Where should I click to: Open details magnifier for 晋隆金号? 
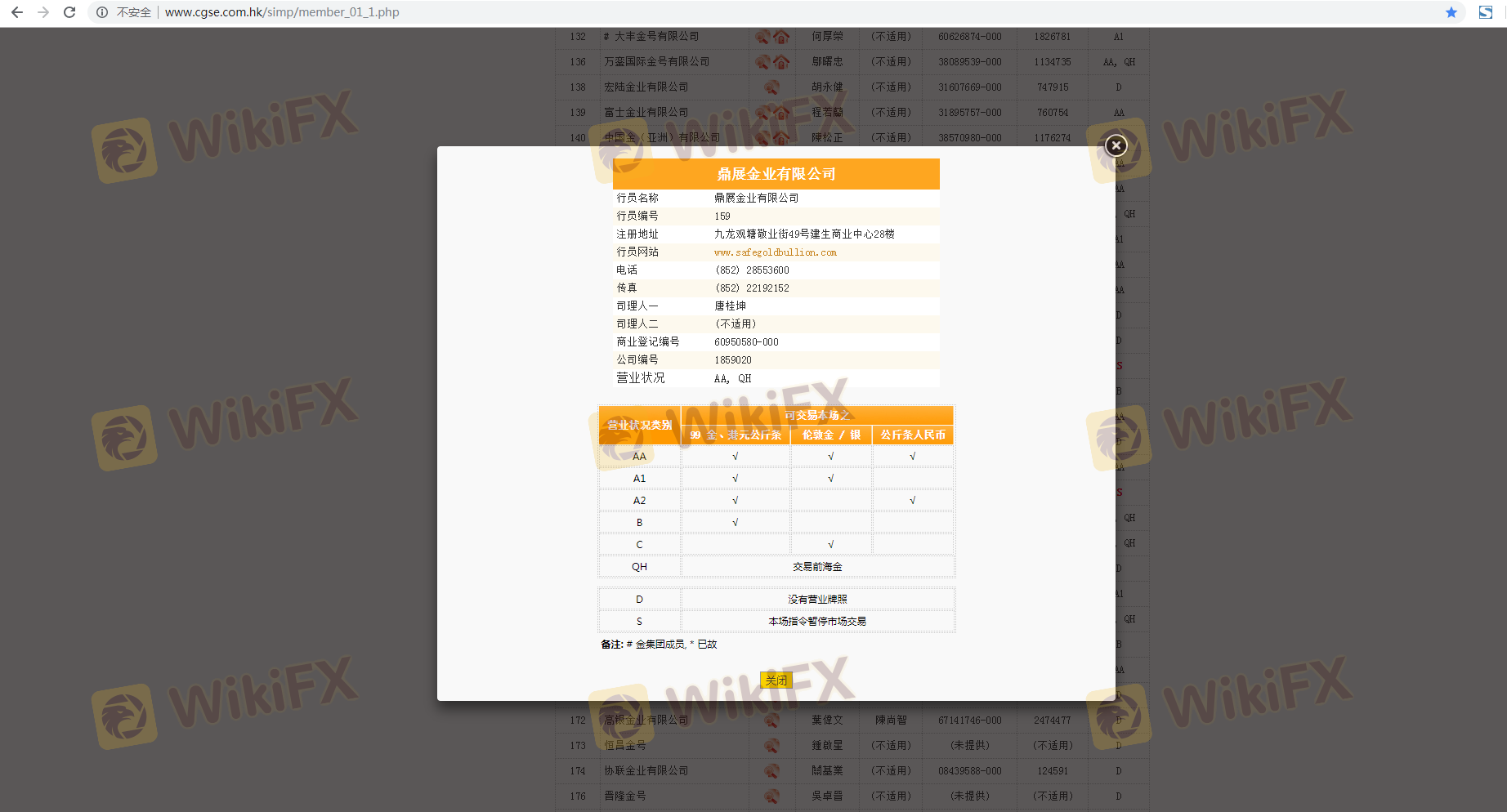771,796
